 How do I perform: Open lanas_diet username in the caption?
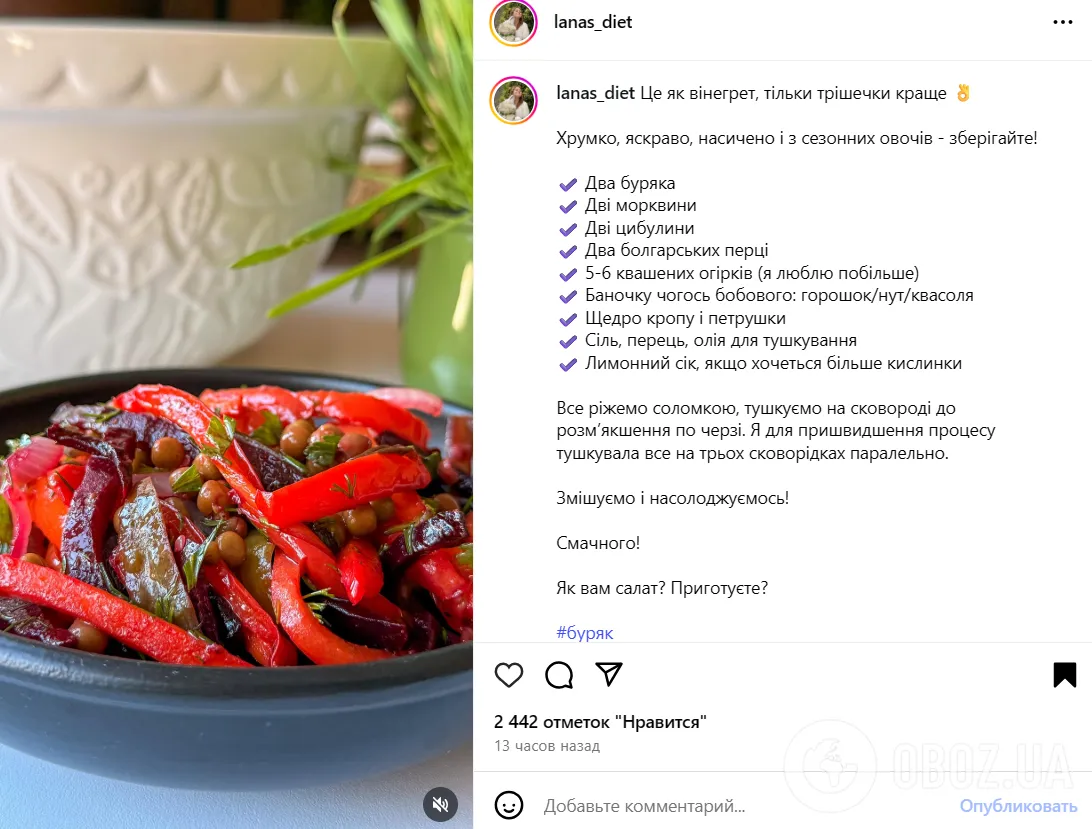click(595, 93)
